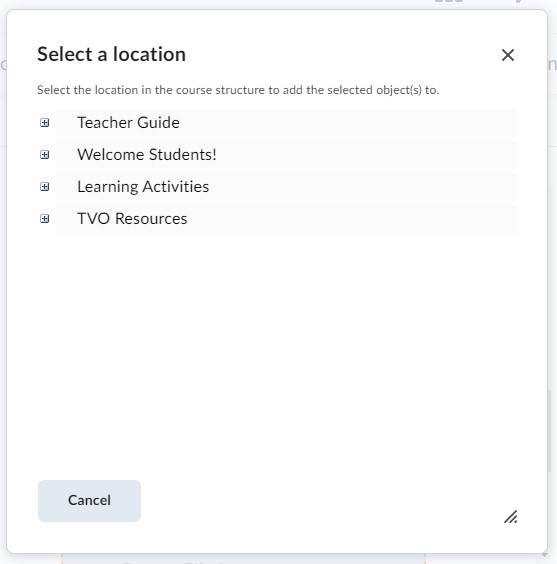The image size is (557, 564).
Task: Expand the Learning Activities plus icon
Action: point(45,187)
